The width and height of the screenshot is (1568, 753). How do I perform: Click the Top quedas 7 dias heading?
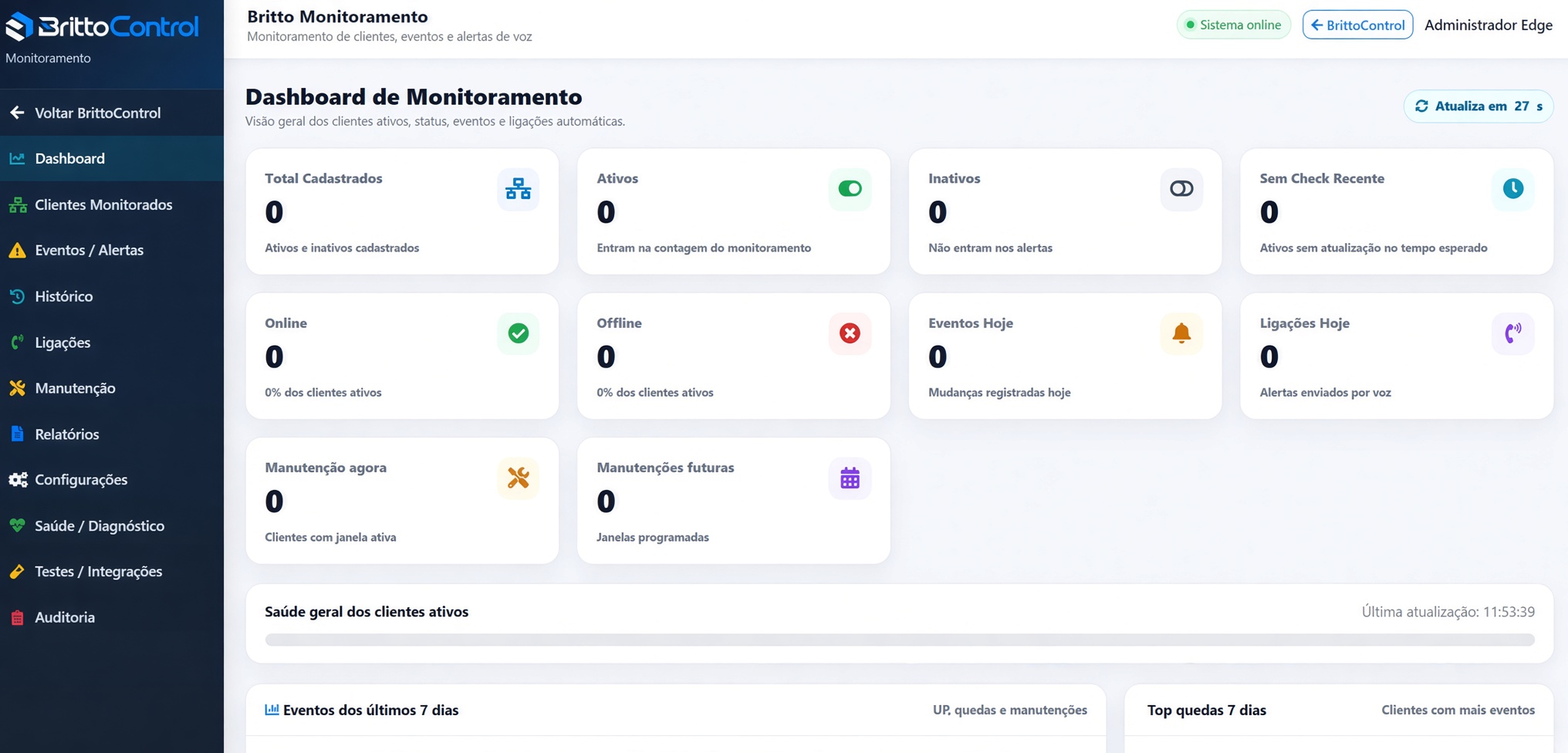pos(1206,710)
